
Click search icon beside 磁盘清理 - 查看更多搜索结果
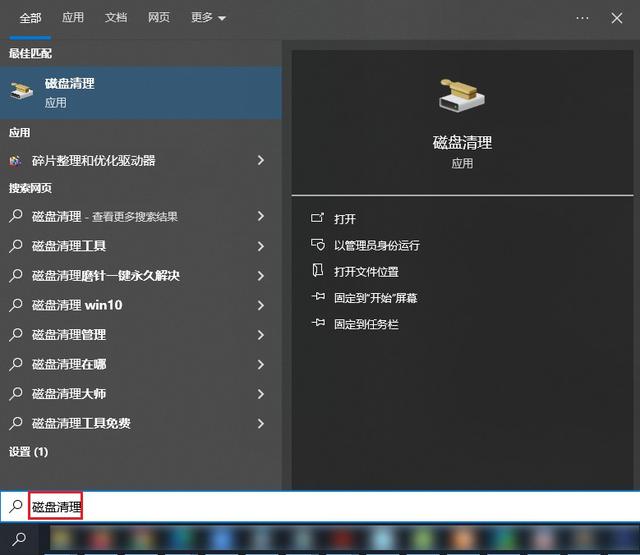click(x=16, y=215)
